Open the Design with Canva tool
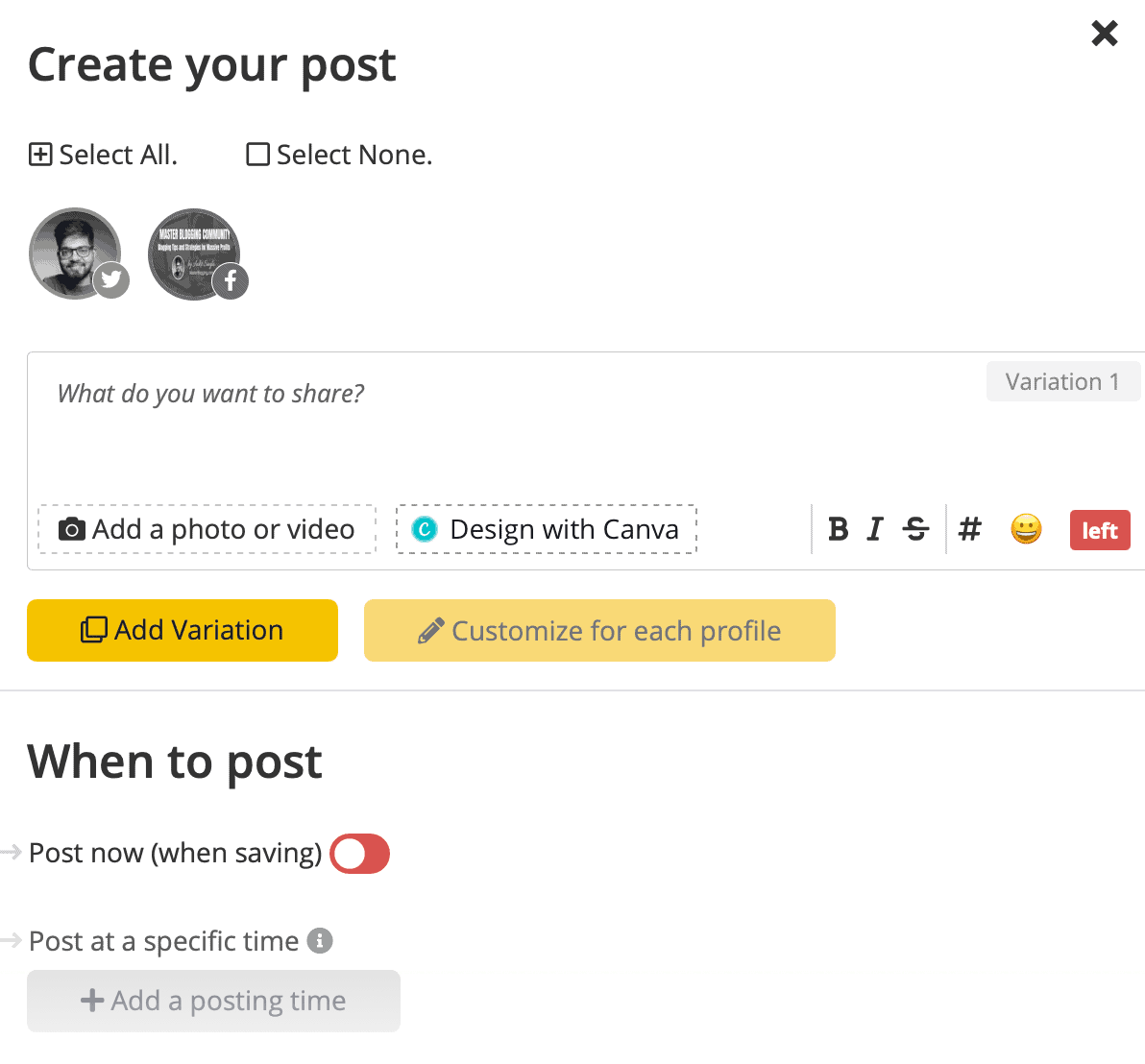 click(x=546, y=529)
